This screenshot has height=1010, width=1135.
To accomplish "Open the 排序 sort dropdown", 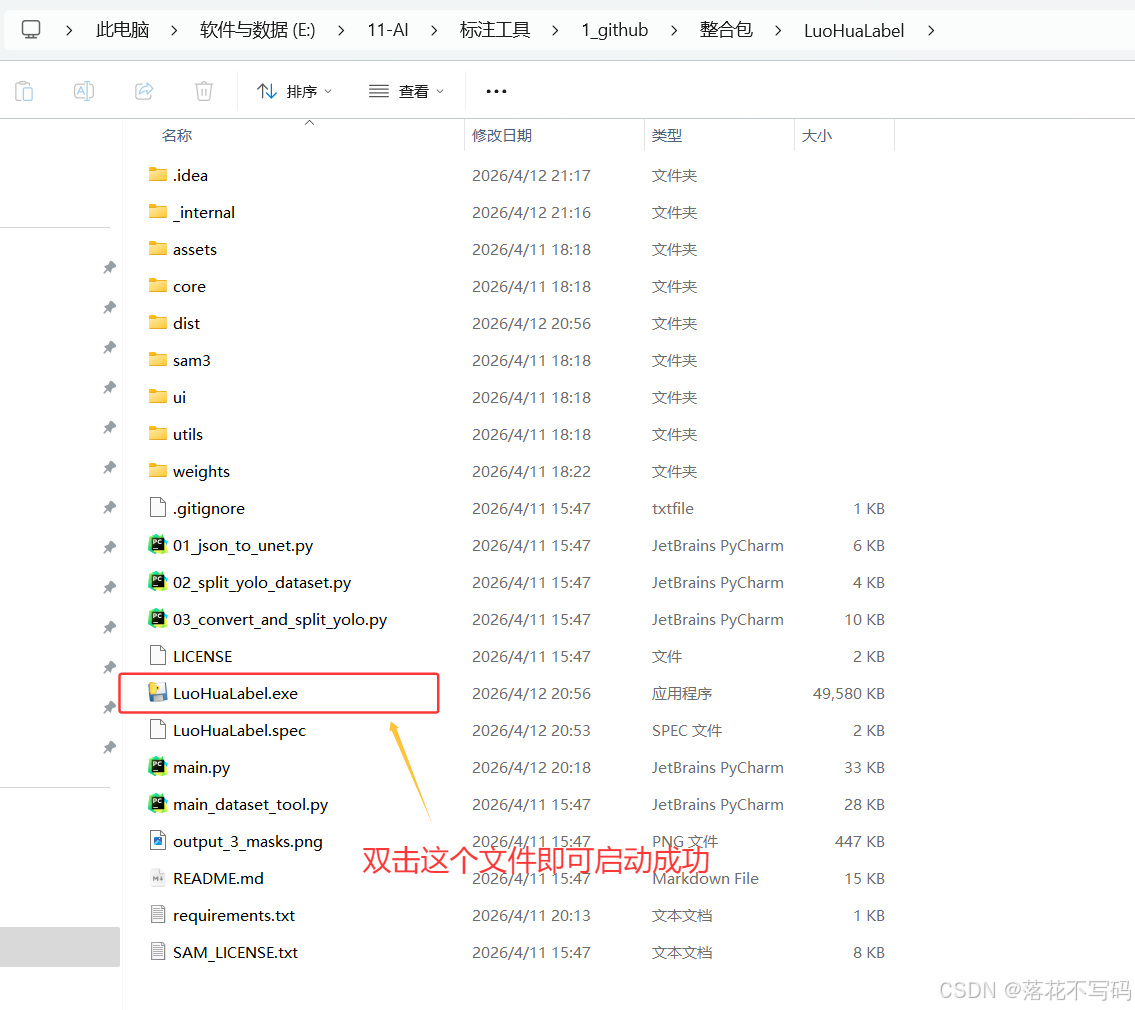I will click(295, 91).
